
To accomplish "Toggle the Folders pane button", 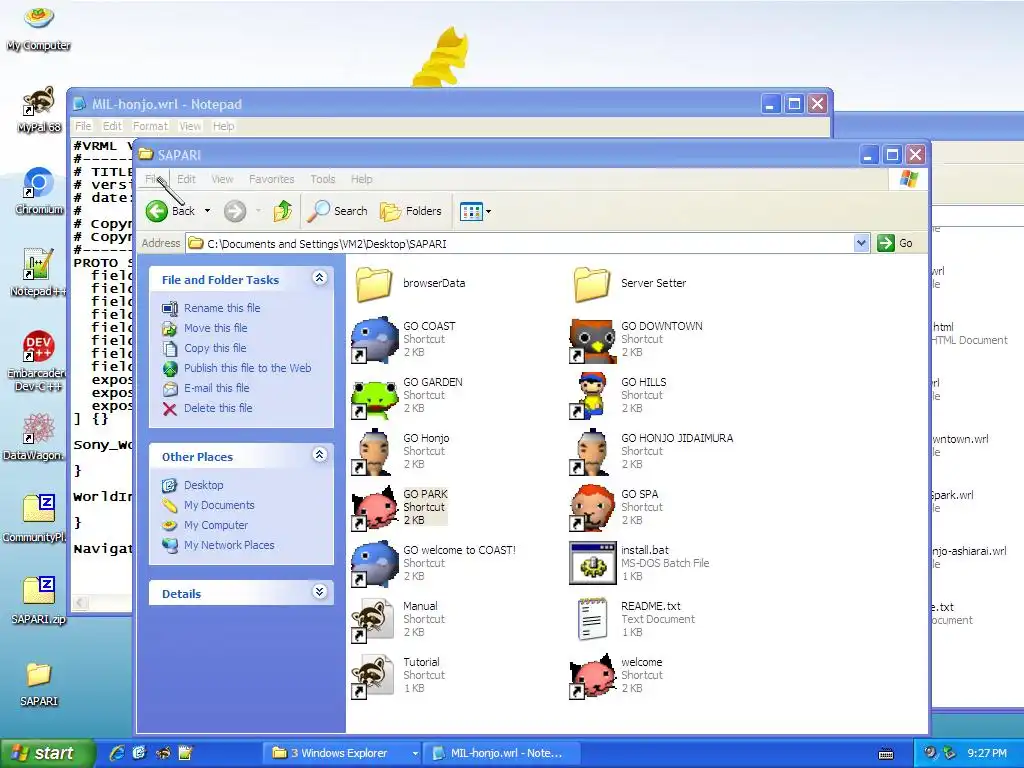I will (x=411, y=211).
